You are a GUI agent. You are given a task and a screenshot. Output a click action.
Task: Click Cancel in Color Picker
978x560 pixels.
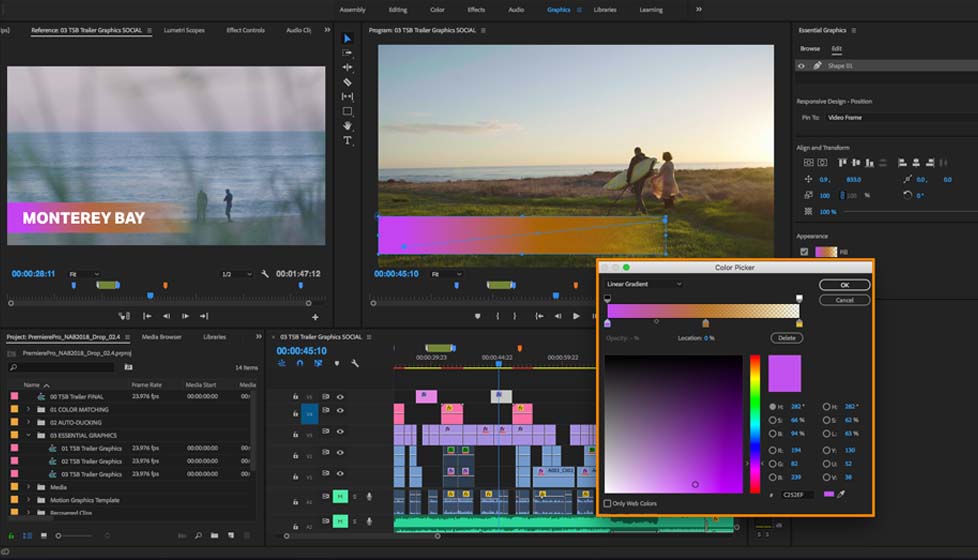[x=845, y=300]
